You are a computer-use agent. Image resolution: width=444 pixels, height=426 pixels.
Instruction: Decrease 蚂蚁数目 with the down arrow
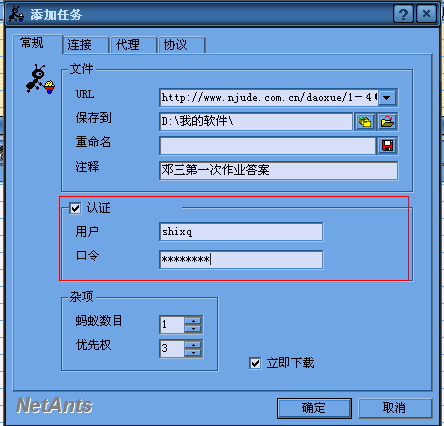point(193,329)
